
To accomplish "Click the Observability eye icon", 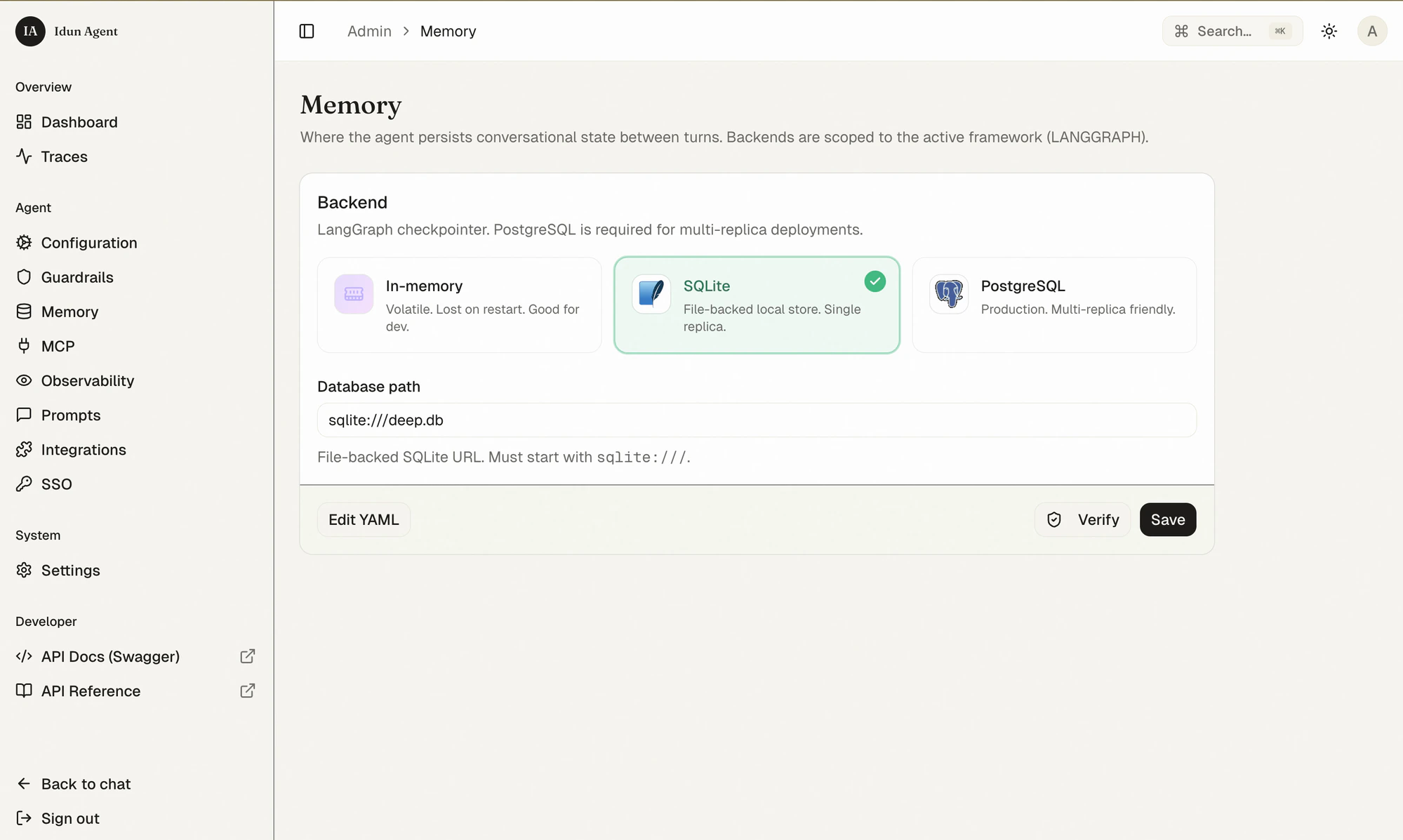I will coord(24,380).
